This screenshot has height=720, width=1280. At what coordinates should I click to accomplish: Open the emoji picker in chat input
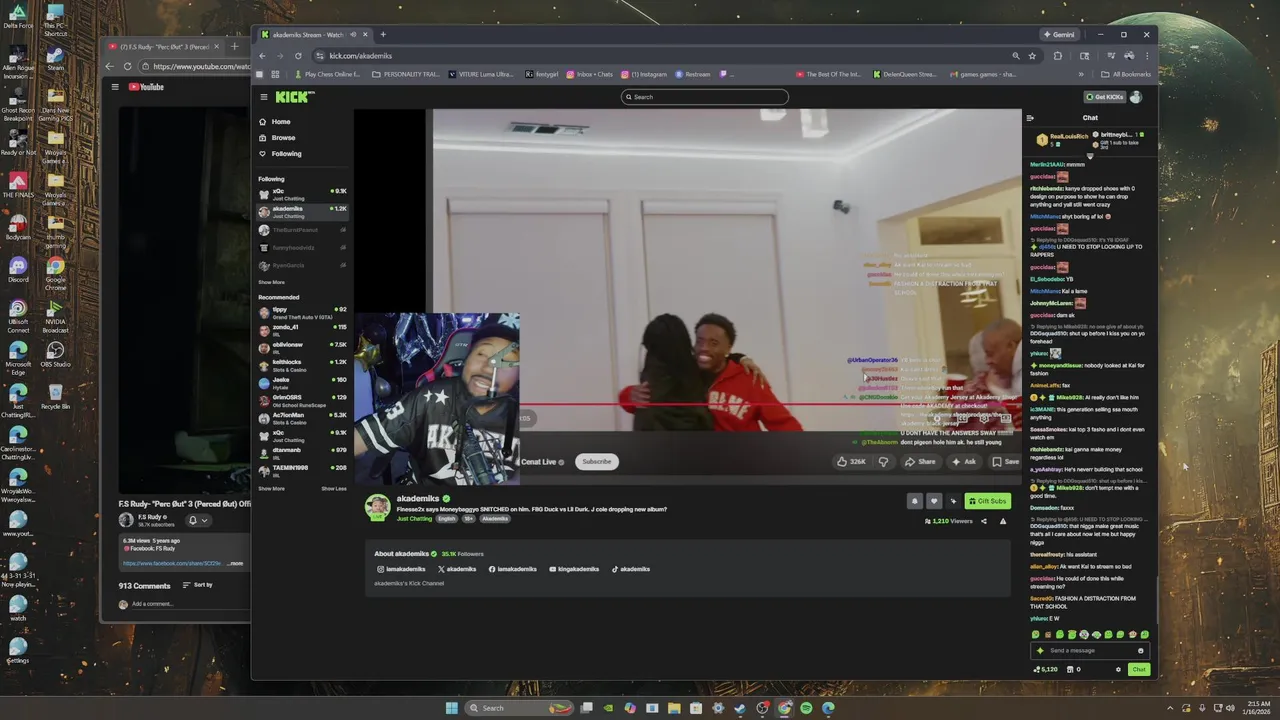tap(1140, 651)
